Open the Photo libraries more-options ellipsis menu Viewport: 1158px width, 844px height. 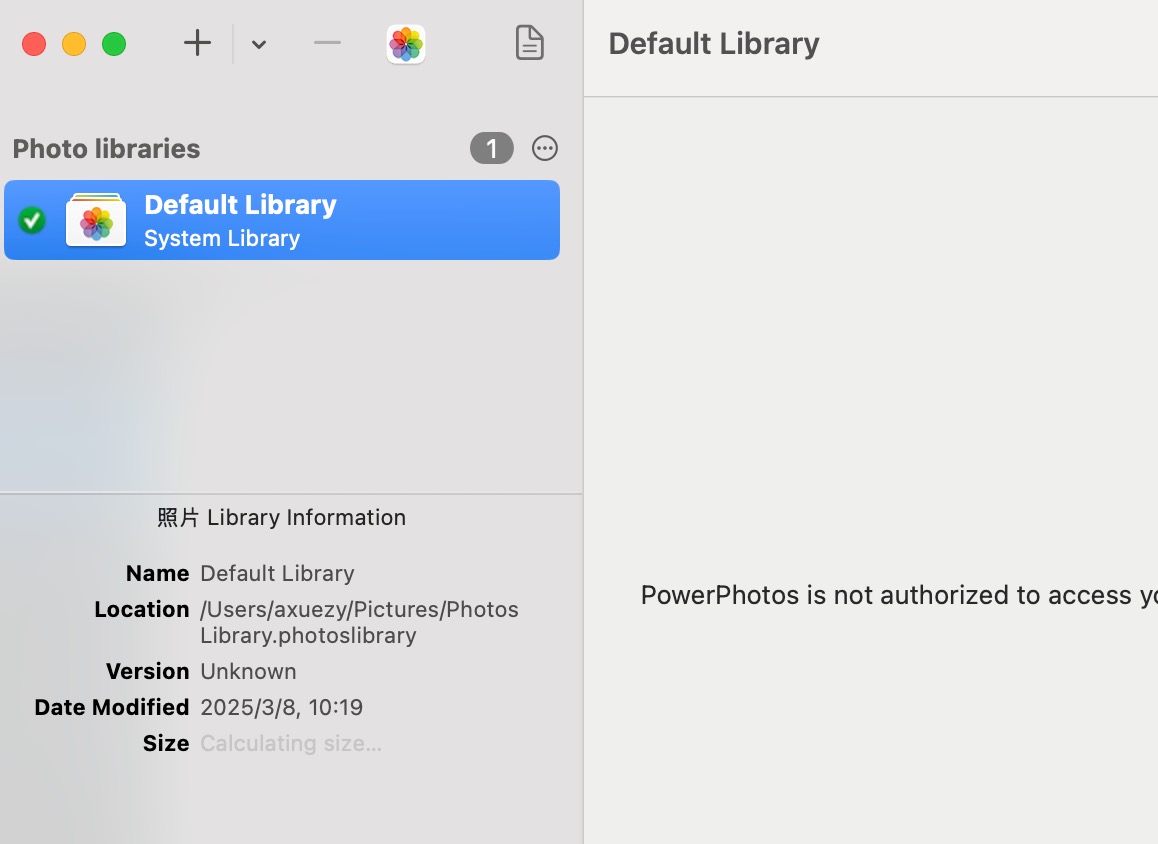[545, 148]
